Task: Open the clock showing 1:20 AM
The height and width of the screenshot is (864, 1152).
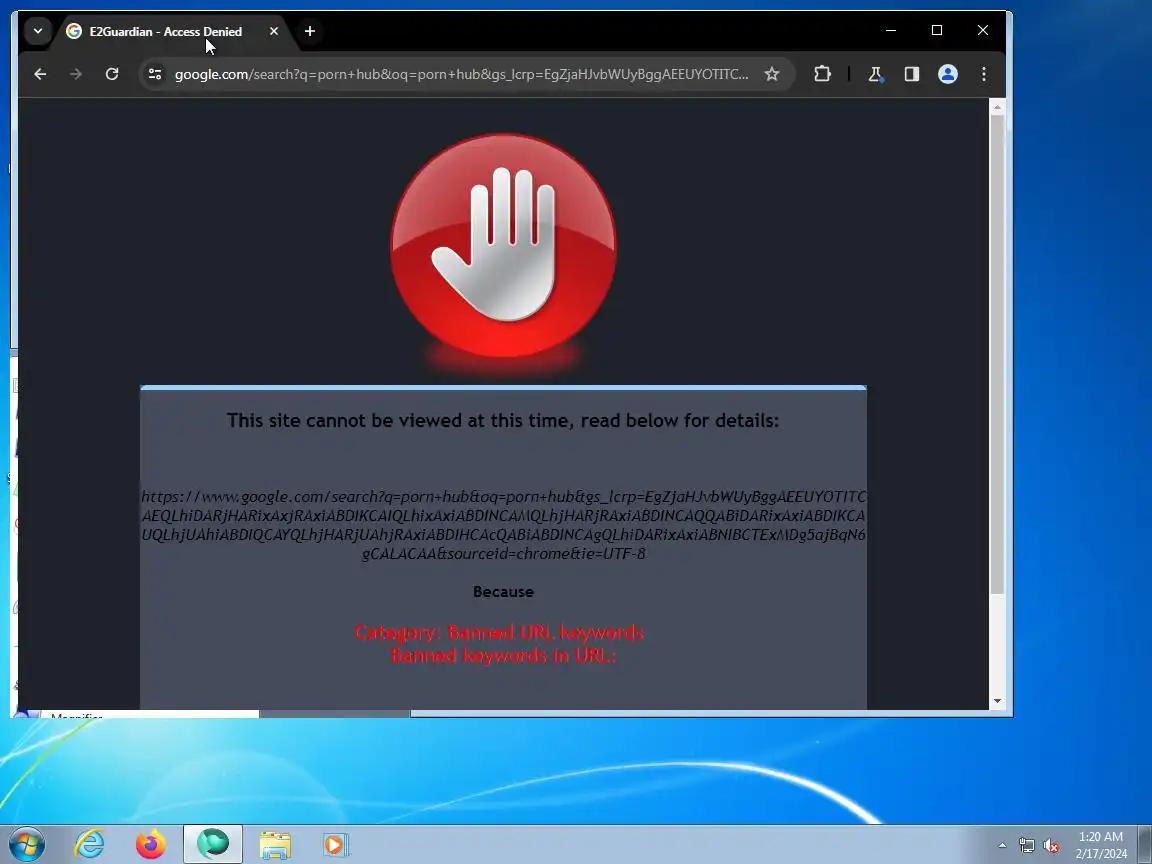Action: 1101,845
